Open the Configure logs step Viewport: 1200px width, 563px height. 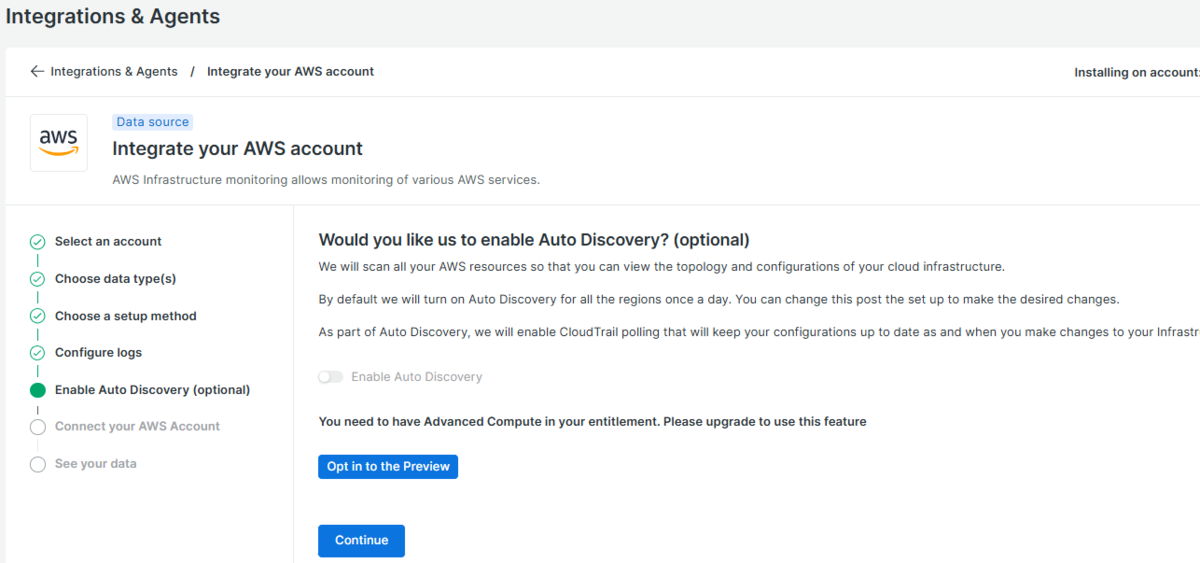click(x=98, y=353)
